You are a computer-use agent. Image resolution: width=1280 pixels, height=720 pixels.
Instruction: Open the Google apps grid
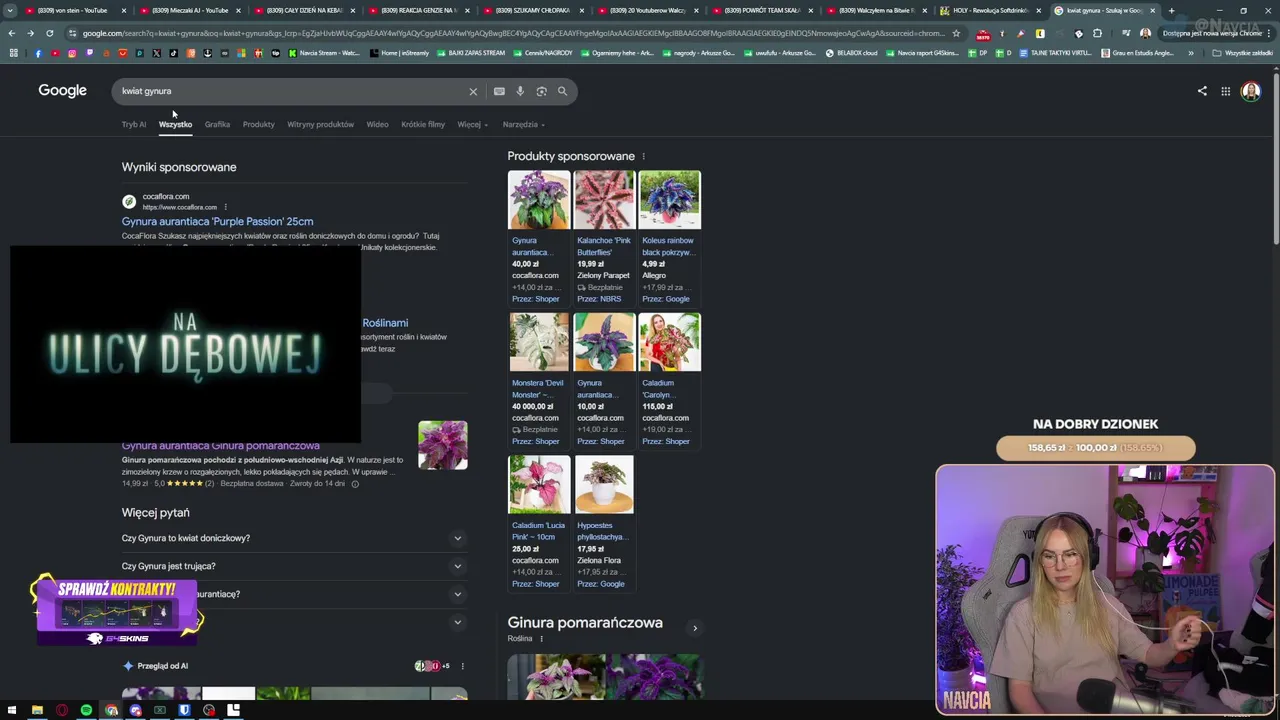1225,91
